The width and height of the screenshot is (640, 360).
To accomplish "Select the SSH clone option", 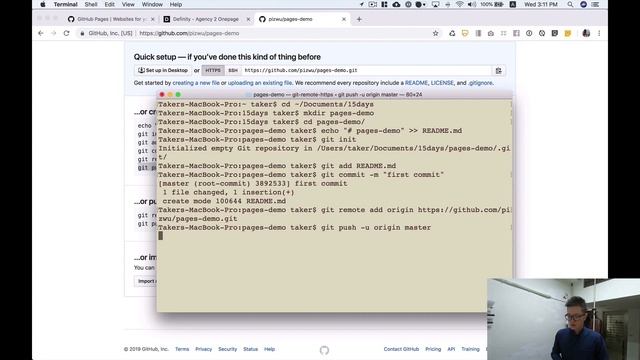I will [x=233, y=71].
